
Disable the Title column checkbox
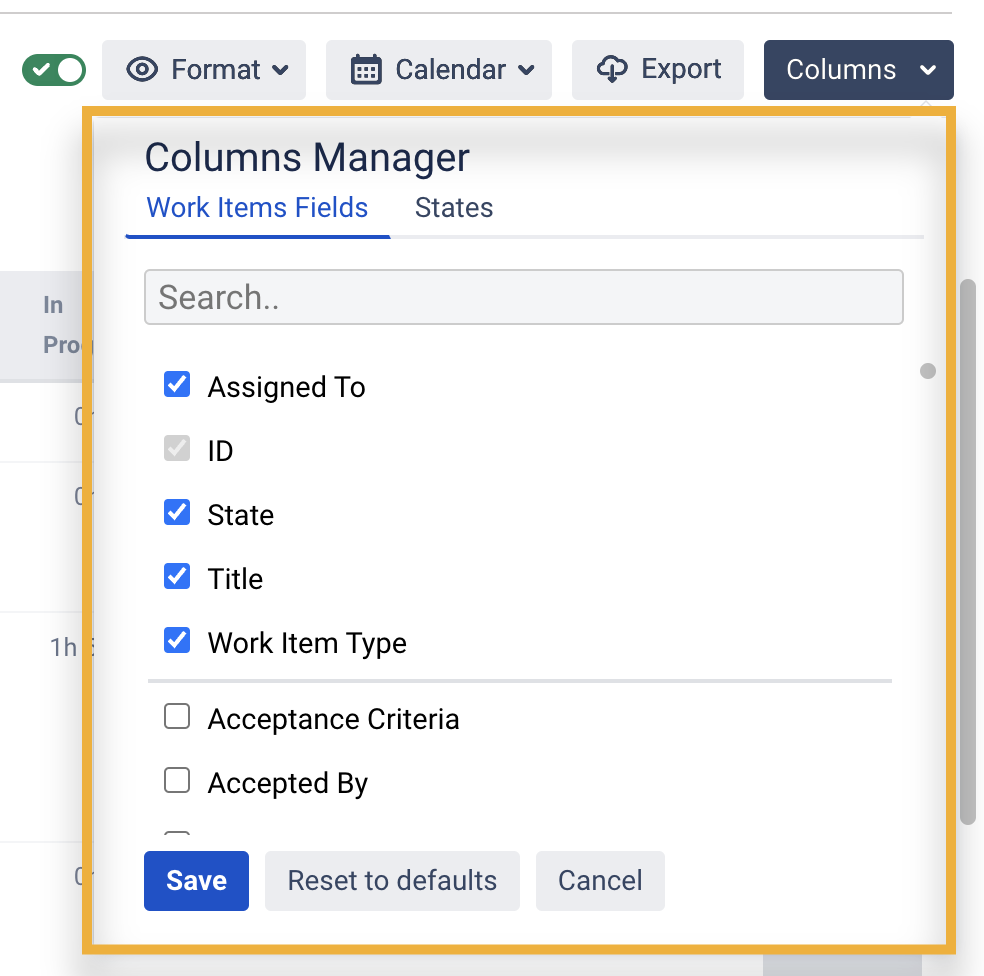click(177, 577)
